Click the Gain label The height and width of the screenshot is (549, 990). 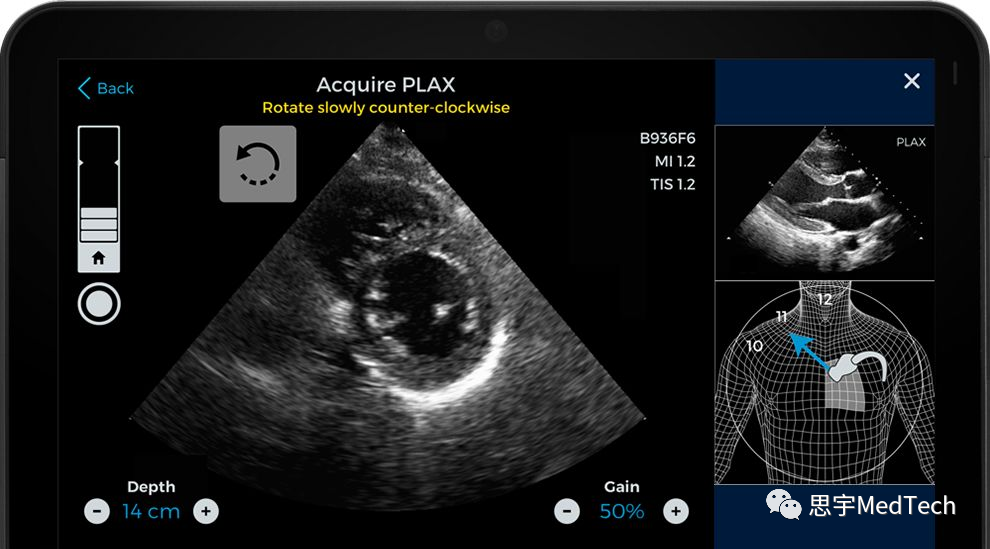[622, 487]
